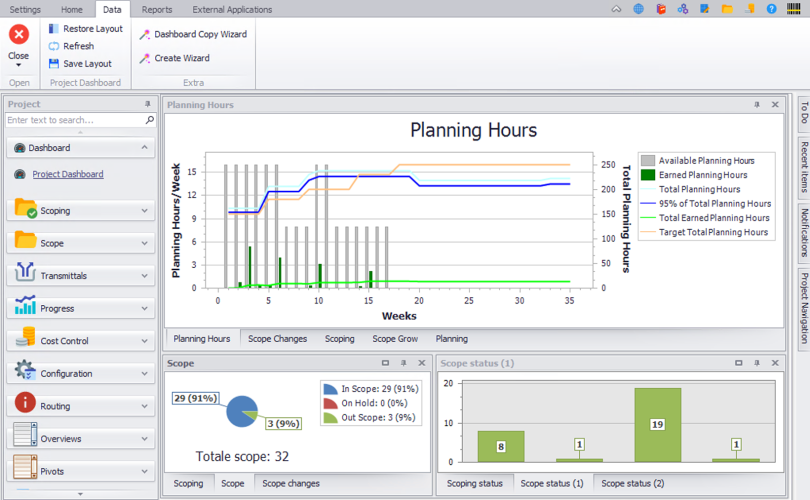
Task: Open the To Do side panel
Action: (803, 113)
